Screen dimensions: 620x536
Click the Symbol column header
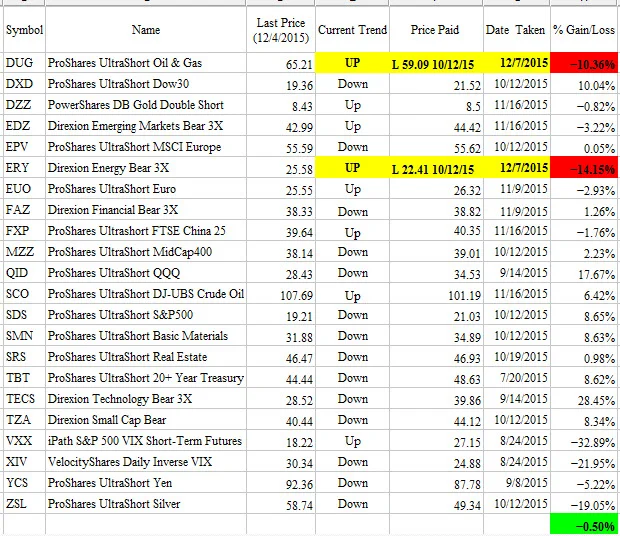point(24,30)
